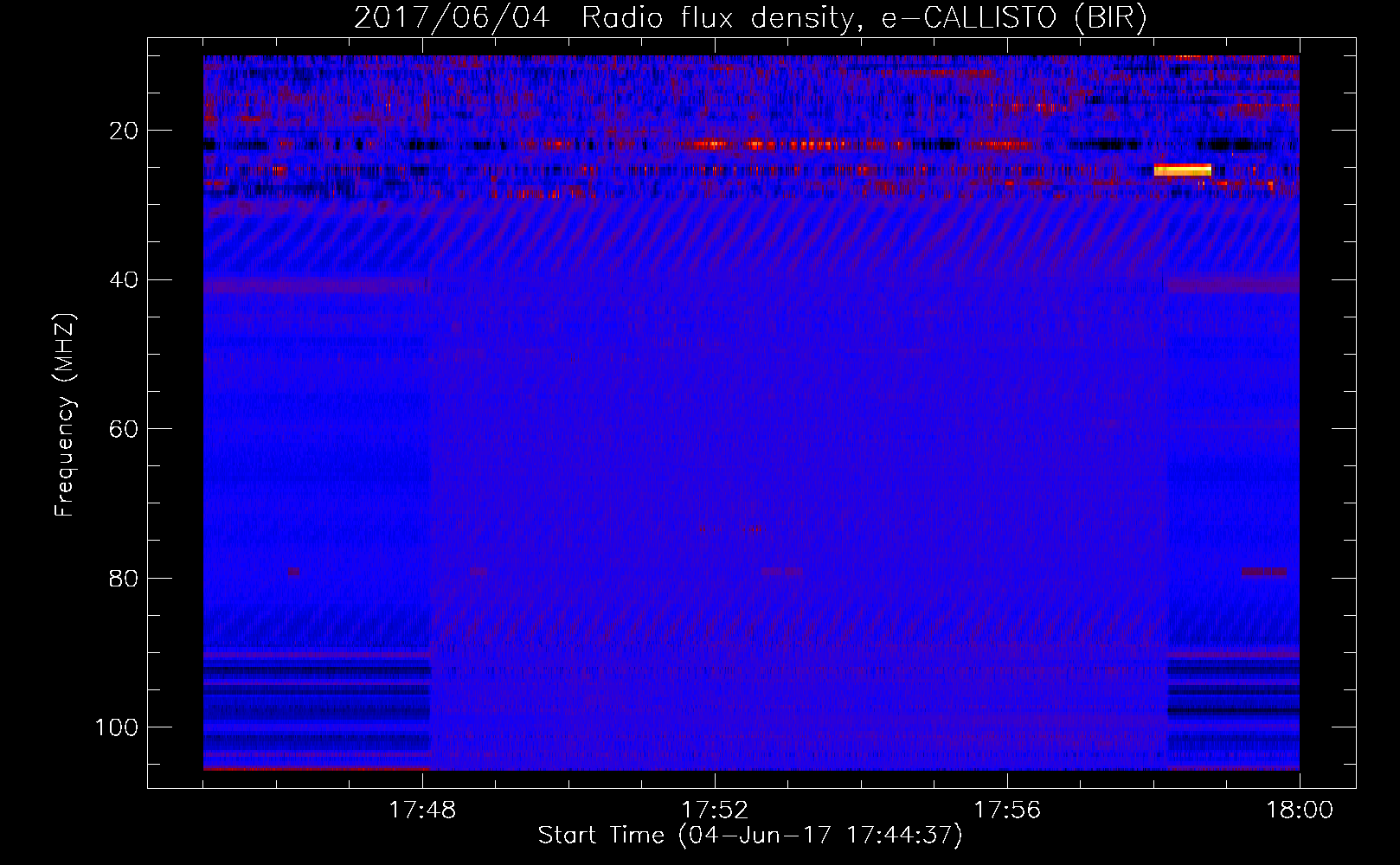Screen dimensions: 1400x865
Task: Click the 60 frequency tick label
Action: click(x=124, y=429)
